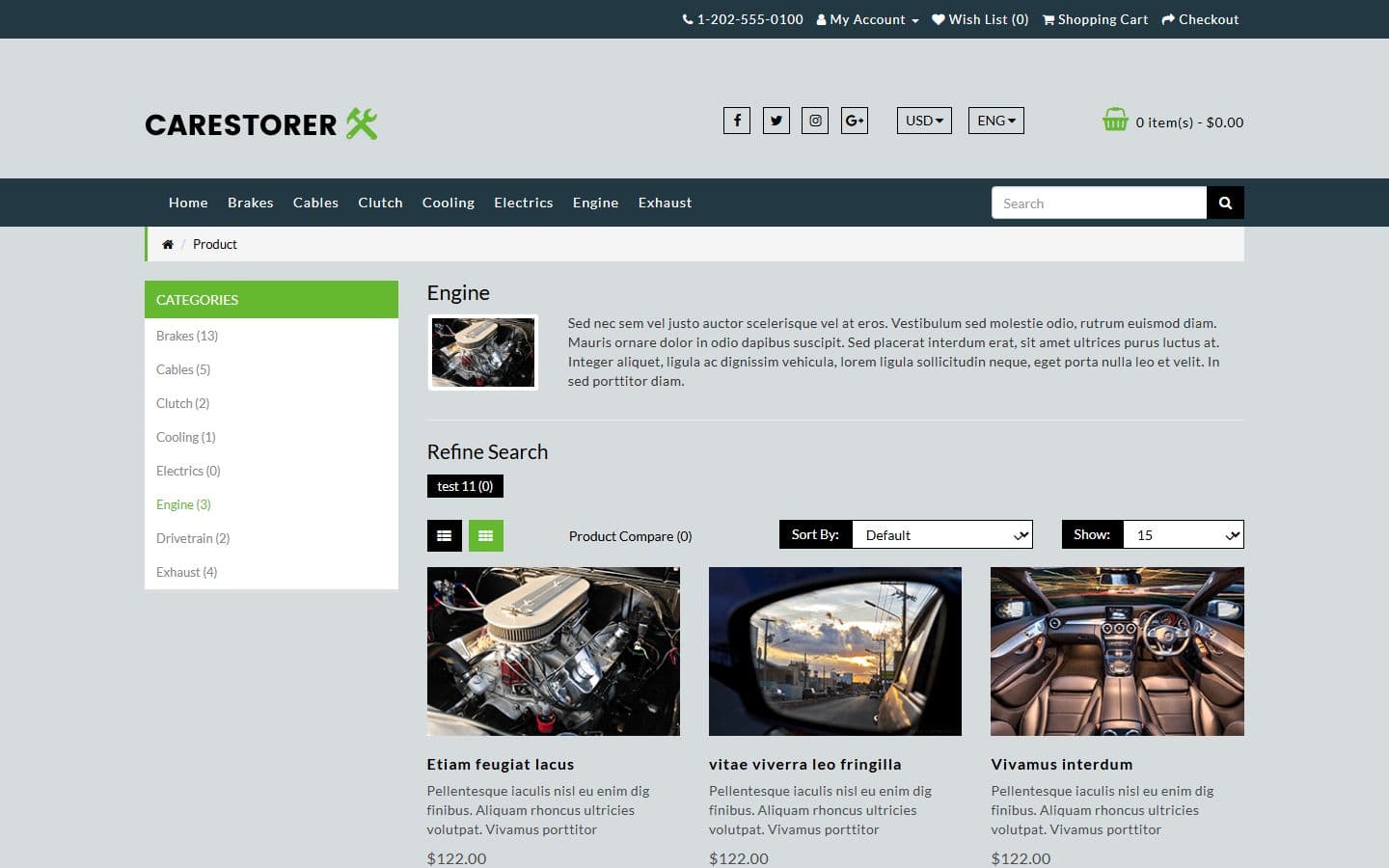Open the Clutch navigation menu item

tap(380, 203)
